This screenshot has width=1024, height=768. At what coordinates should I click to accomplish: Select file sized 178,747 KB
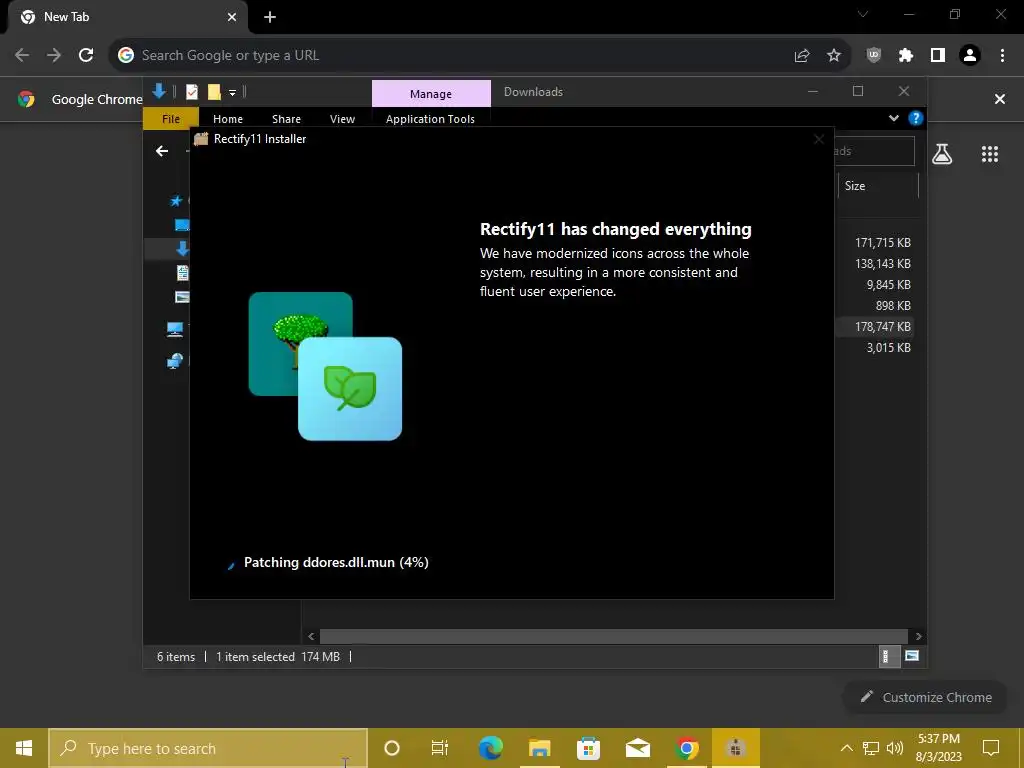point(882,326)
